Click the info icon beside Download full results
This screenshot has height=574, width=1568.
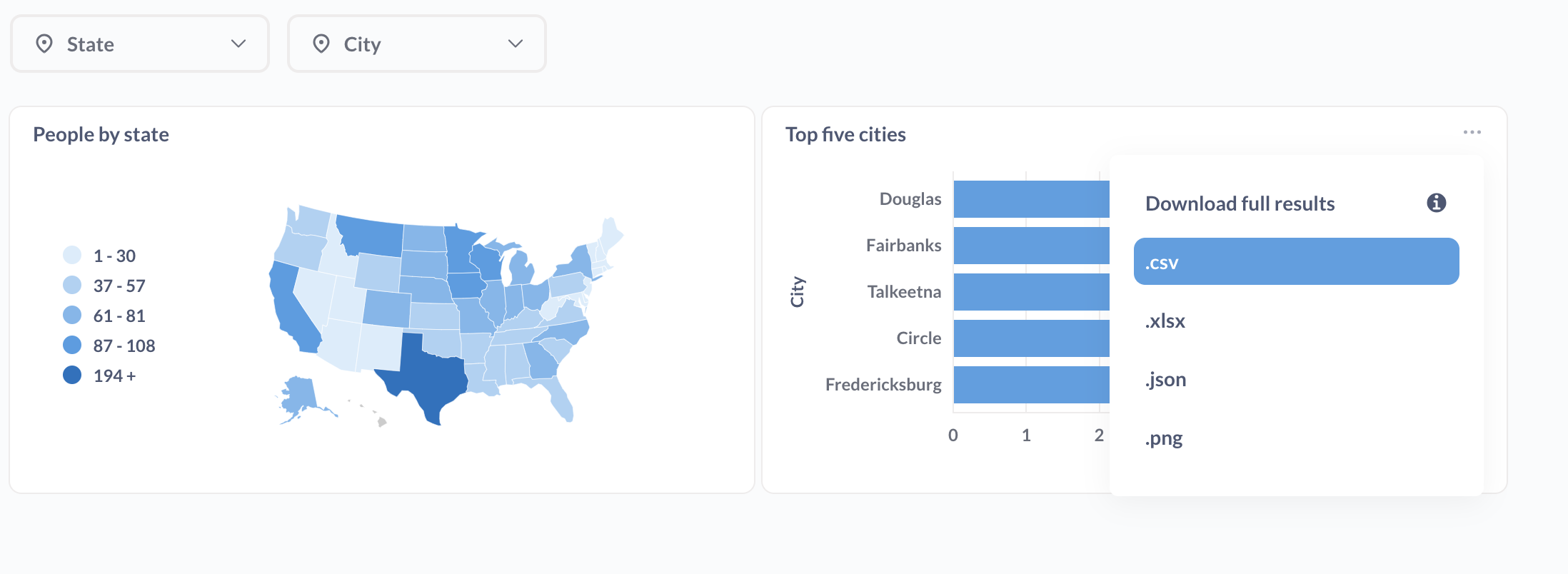(1437, 203)
